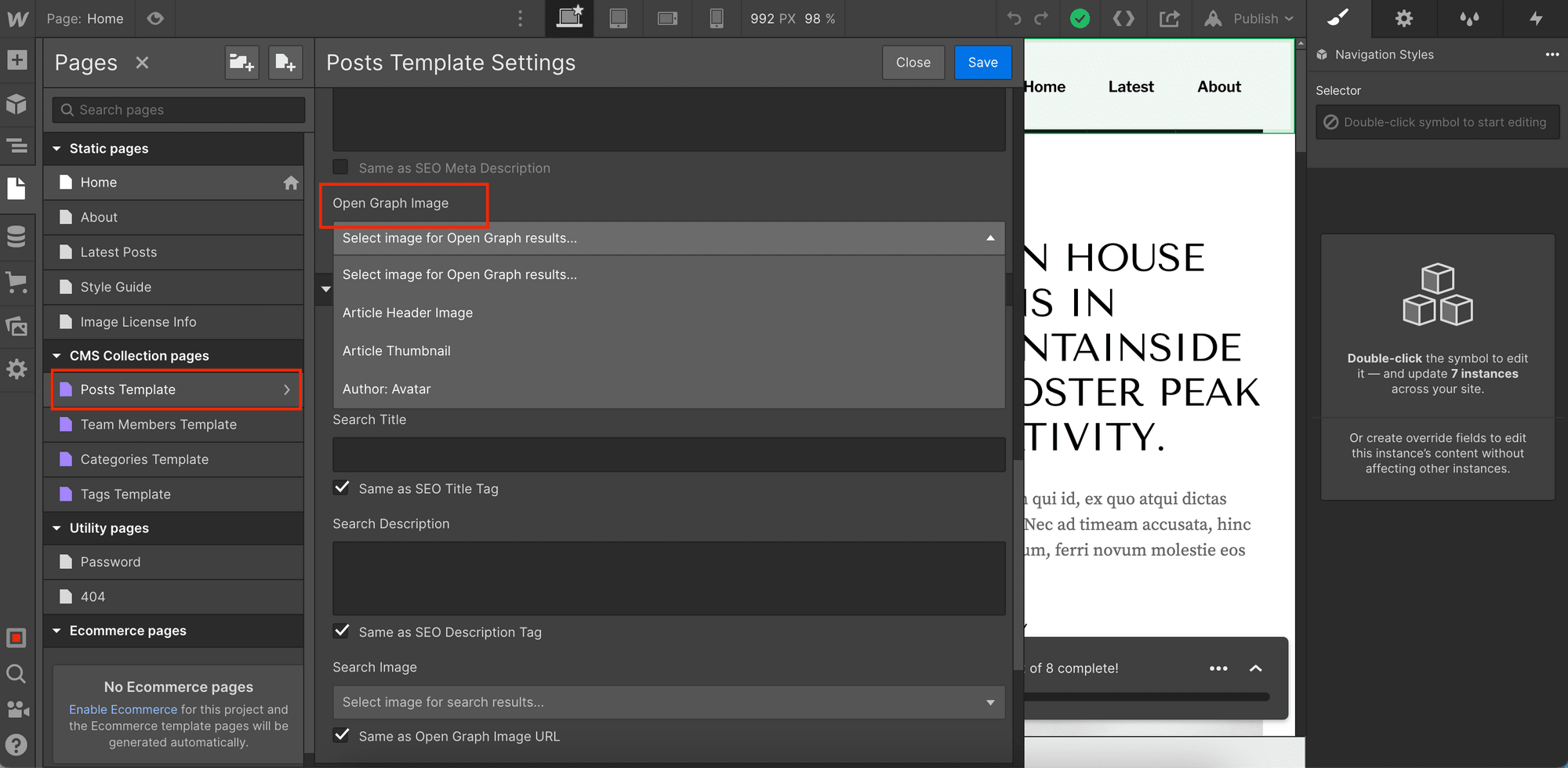Image resolution: width=1568 pixels, height=768 pixels.
Task: Click the Search pages input field
Action: pyautogui.click(x=177, y=110)
